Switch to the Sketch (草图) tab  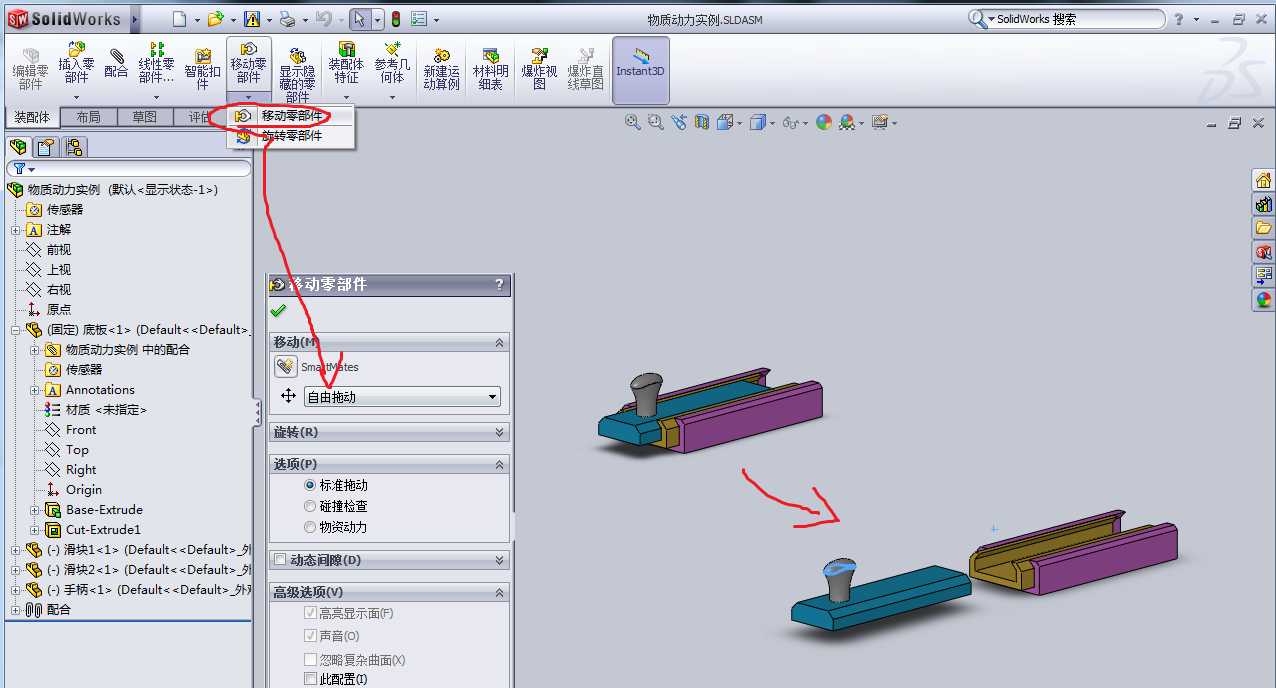pos(144,117)
